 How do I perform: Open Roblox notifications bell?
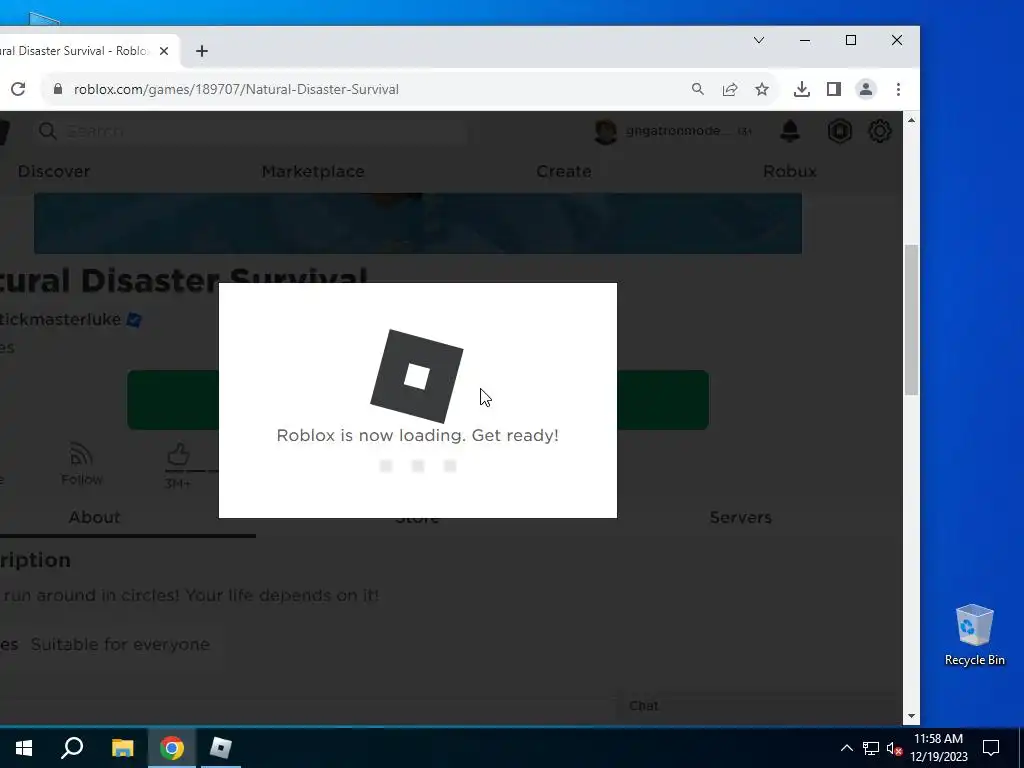click(790, 131)
